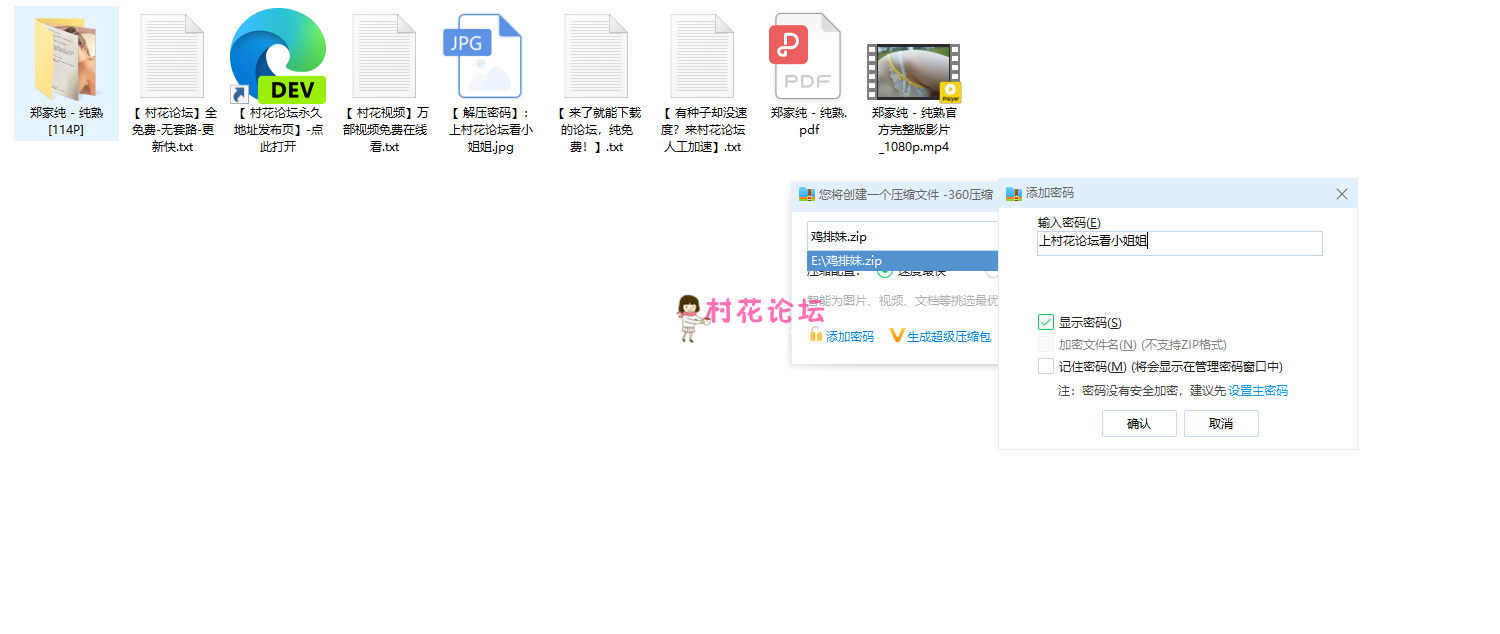This screenshot has width=1500, height=634.
Task: Uncheck the 显示密码 checkbox
Action: (1046, 322)
